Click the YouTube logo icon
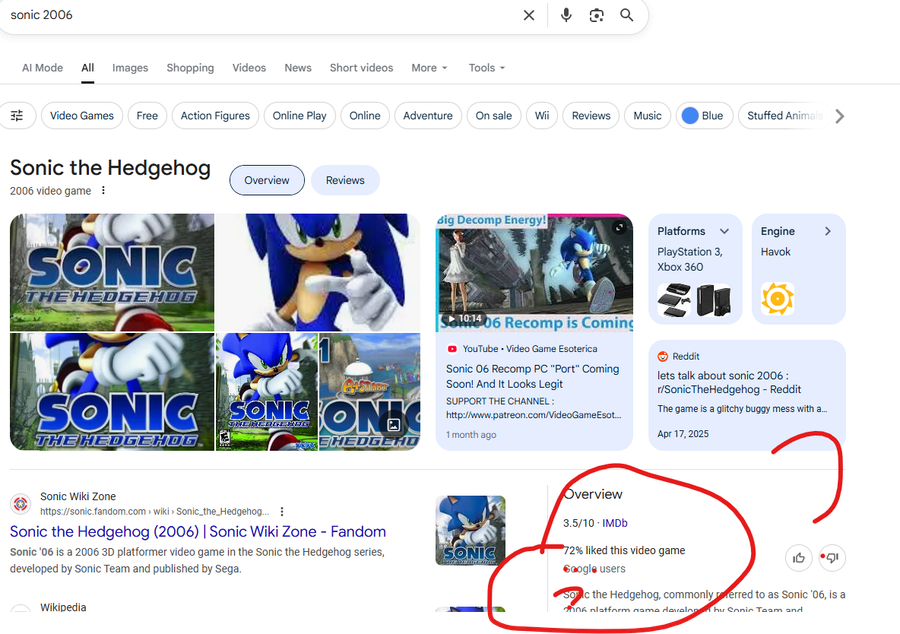Viewport: 900px width, 634px height. click(x=452, y=349)
